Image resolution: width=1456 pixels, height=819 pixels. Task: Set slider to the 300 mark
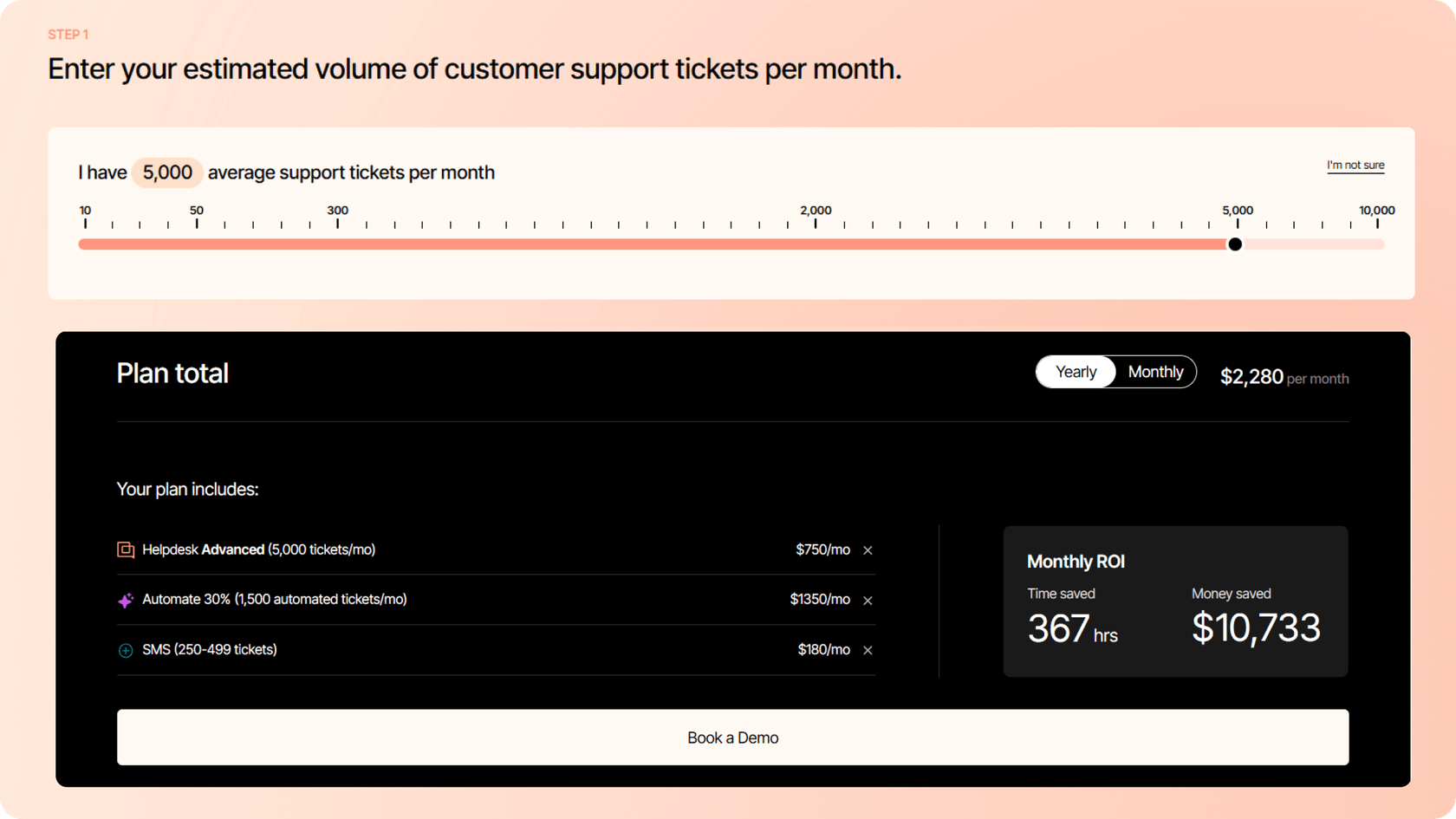click(338, 244)
